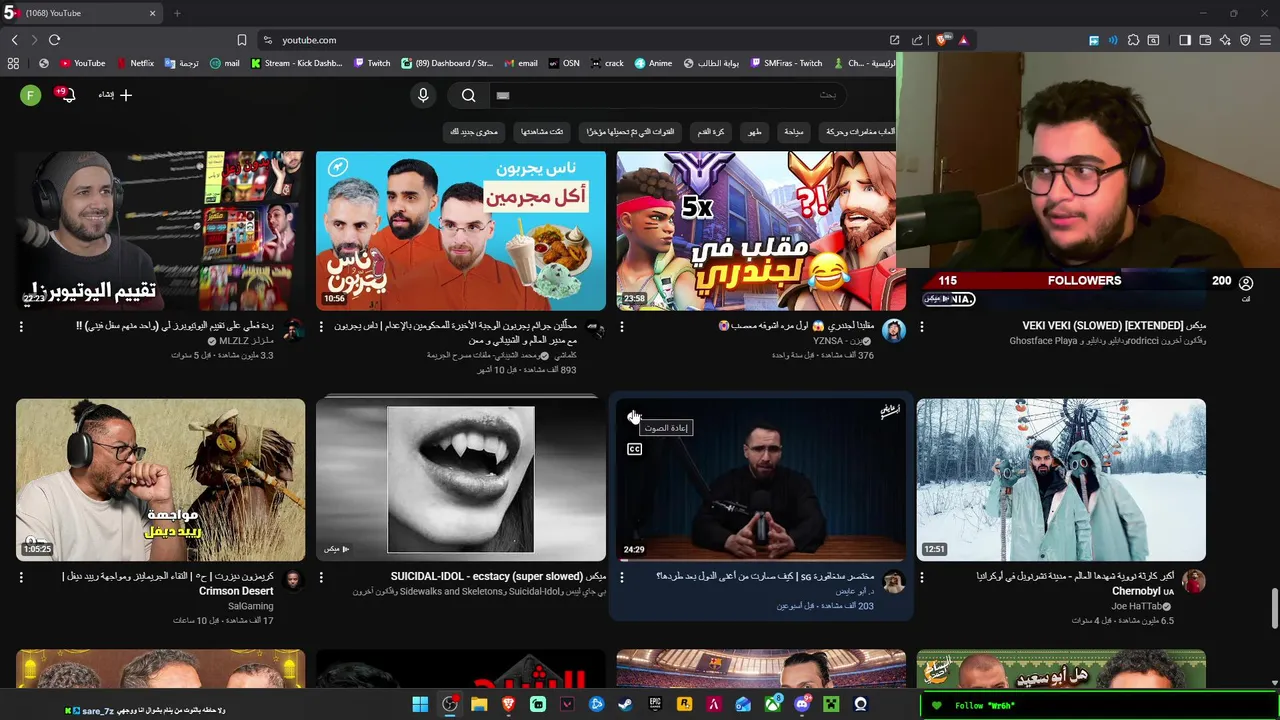
Task: Open more options for YZNSA video
Action: click(x=621, y=326)
